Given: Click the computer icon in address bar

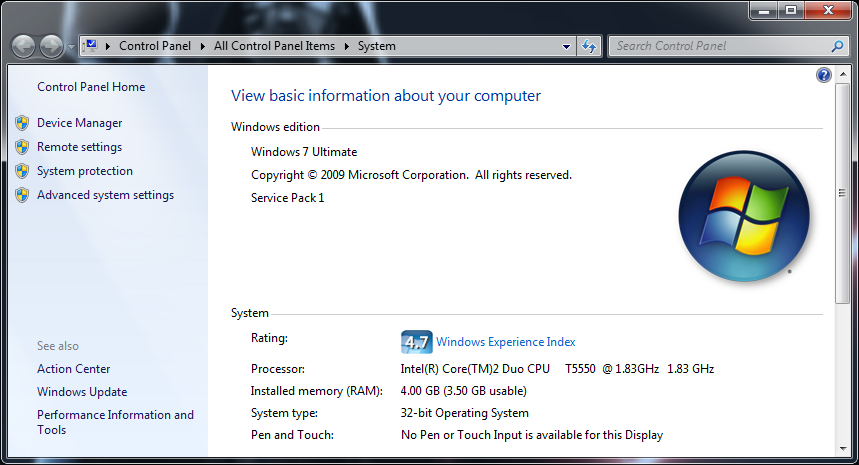Looking at the screenshot, I should (x=91, y=46).
